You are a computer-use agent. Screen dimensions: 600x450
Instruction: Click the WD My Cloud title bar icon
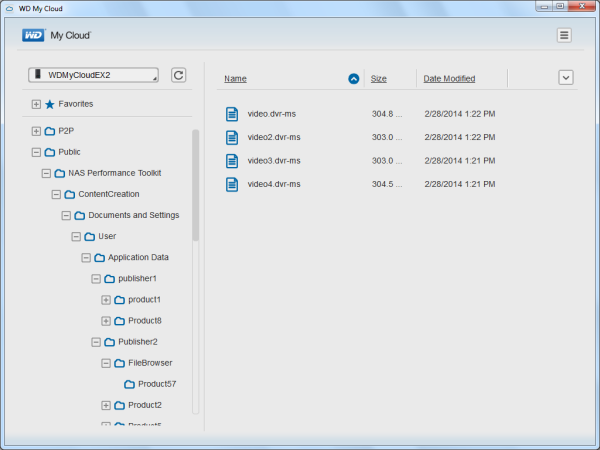10,8
